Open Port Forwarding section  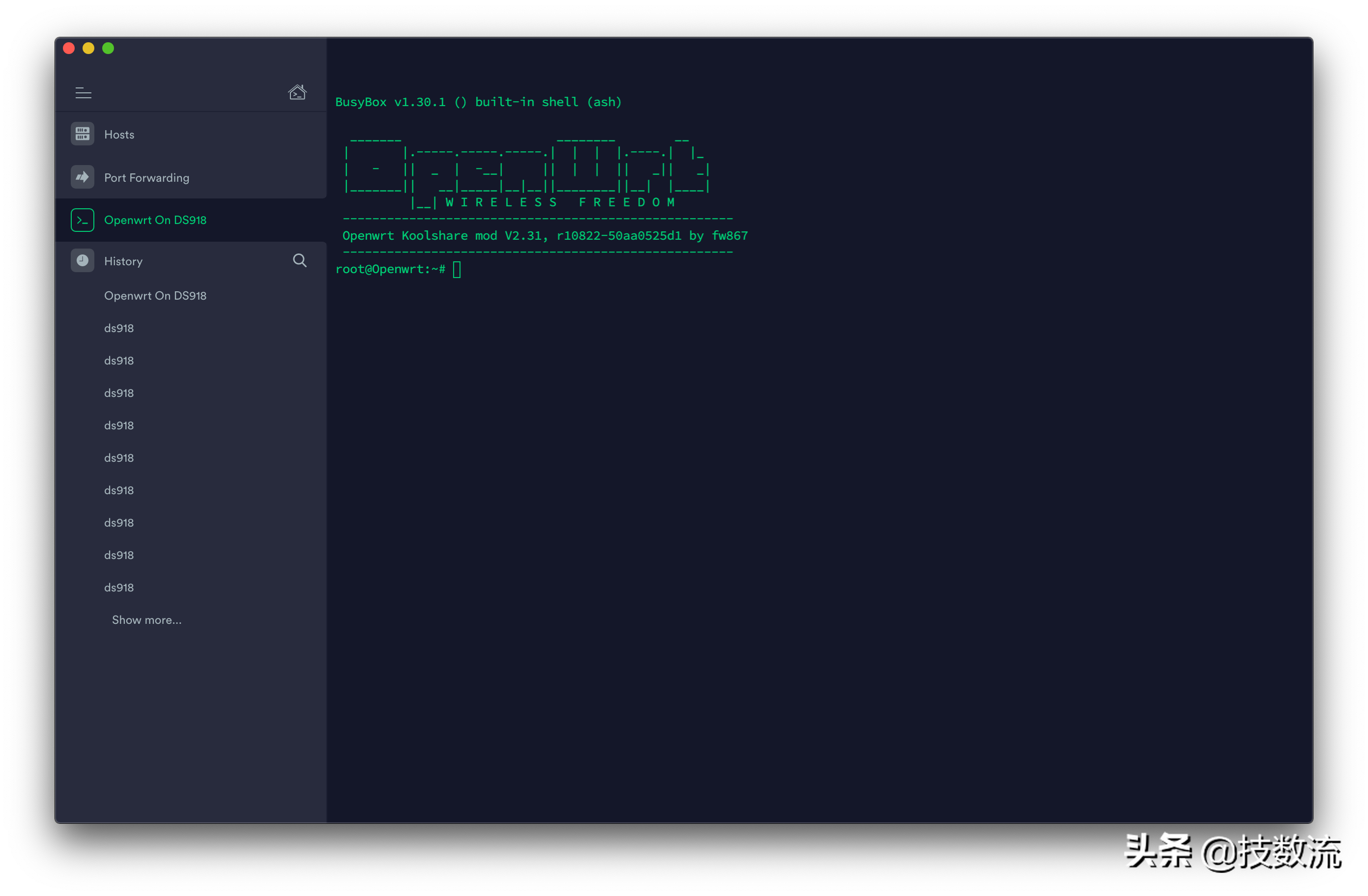click(x=146, y=178)
